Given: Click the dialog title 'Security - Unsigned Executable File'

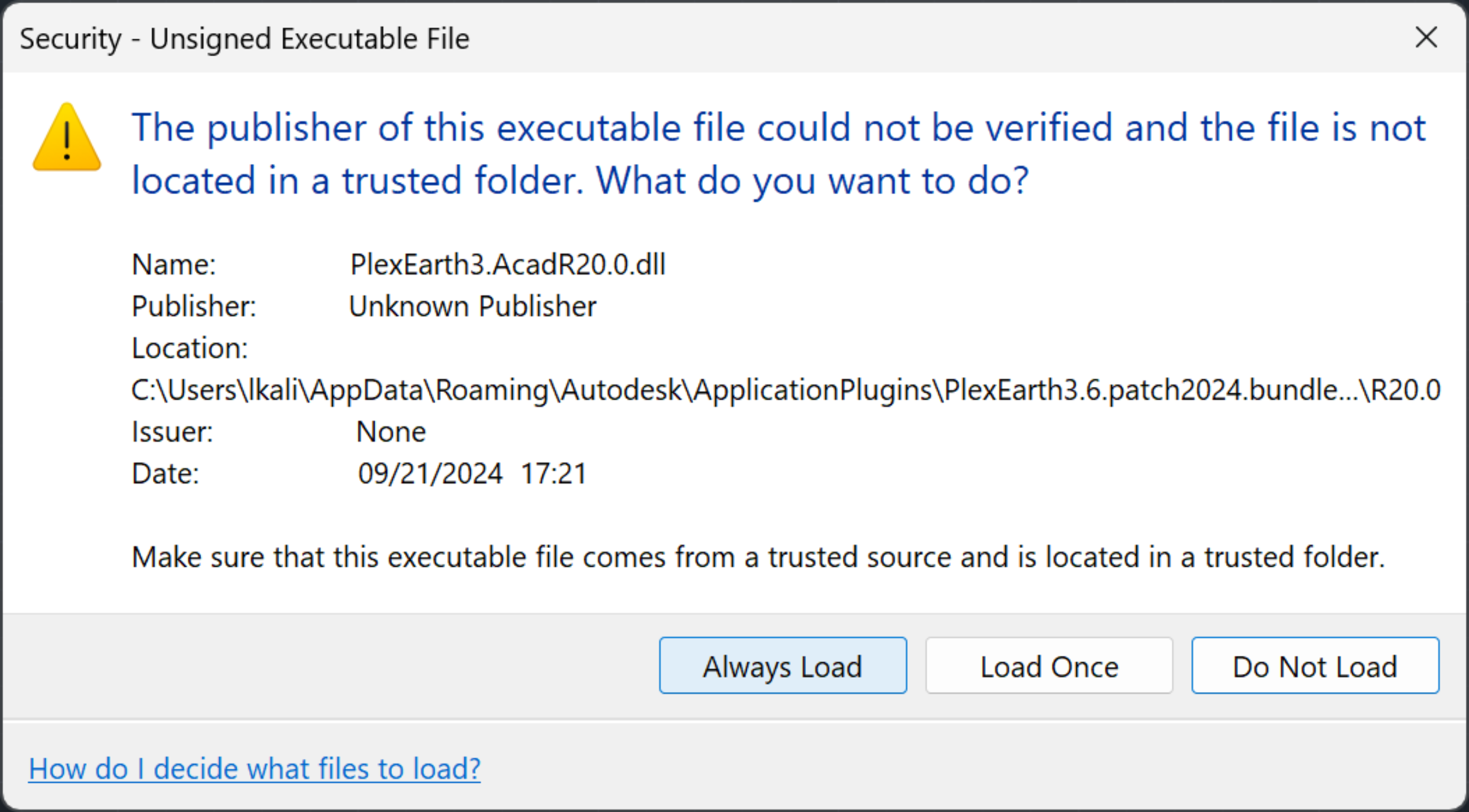Looking at the screenshot, I should click(245, 39).
